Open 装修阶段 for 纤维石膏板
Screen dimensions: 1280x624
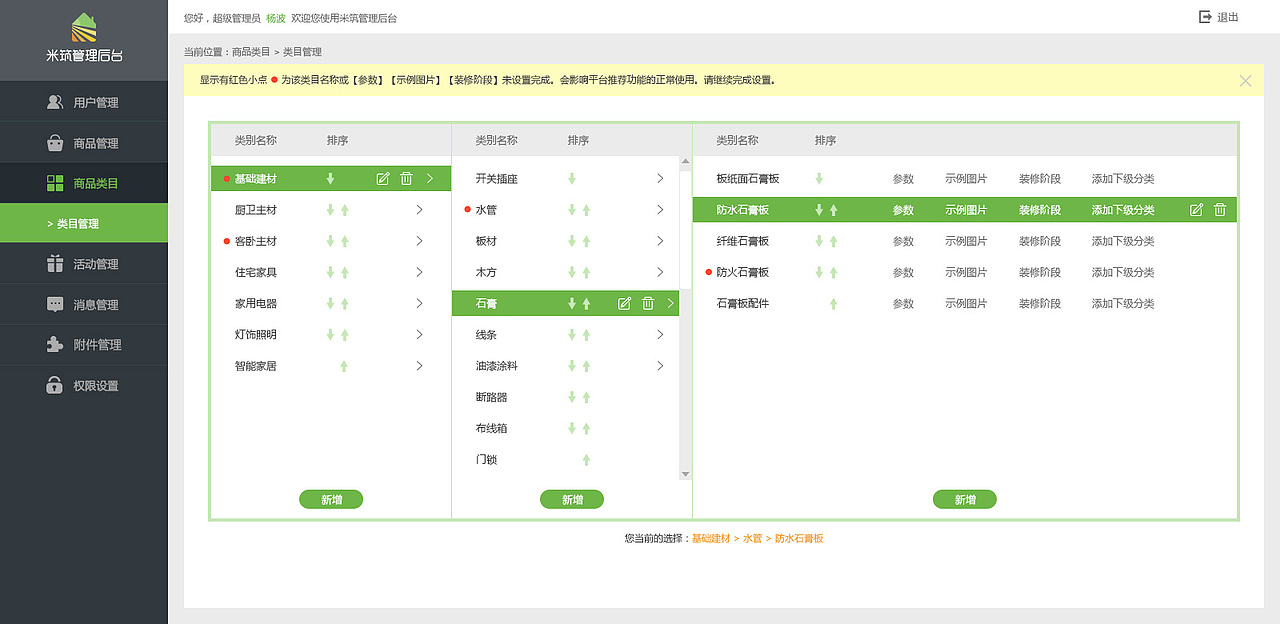(1040, 241)
